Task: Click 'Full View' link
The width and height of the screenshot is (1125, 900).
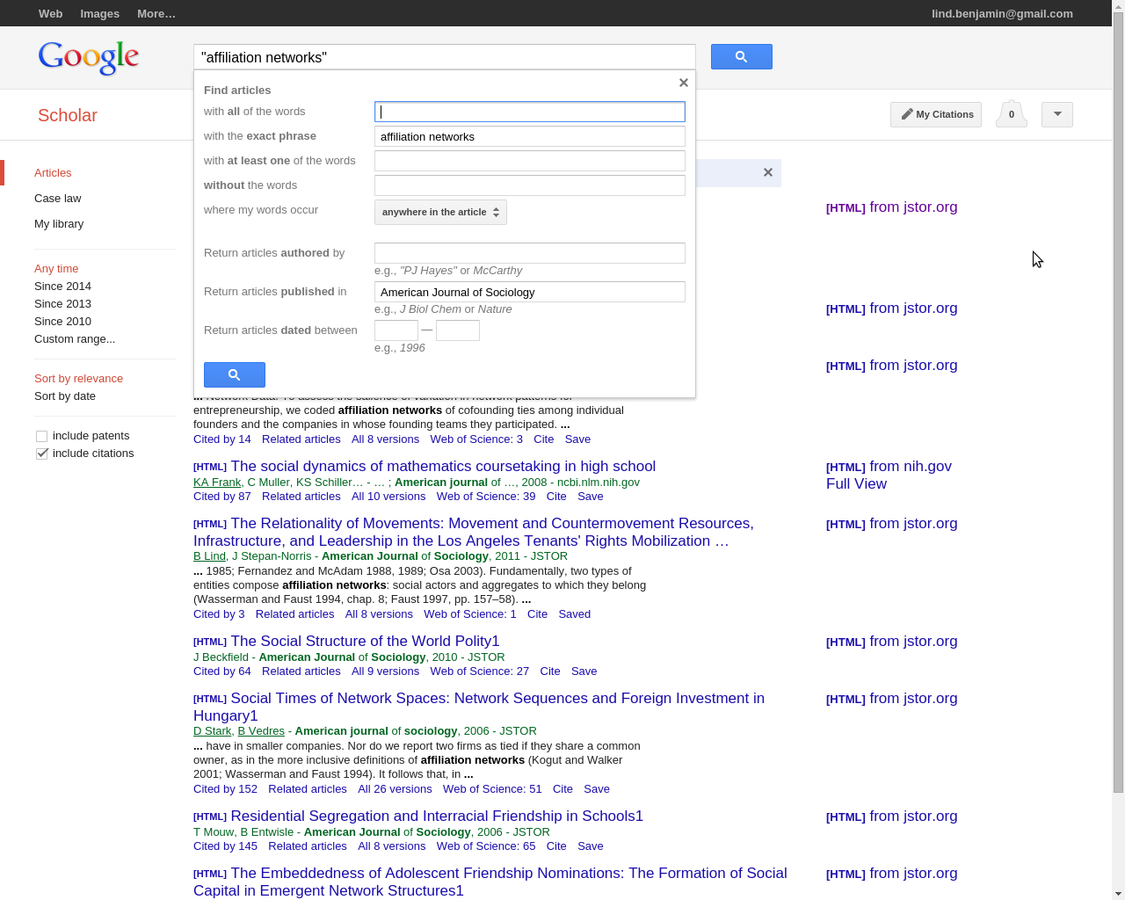Action: (x=856, y=484)
